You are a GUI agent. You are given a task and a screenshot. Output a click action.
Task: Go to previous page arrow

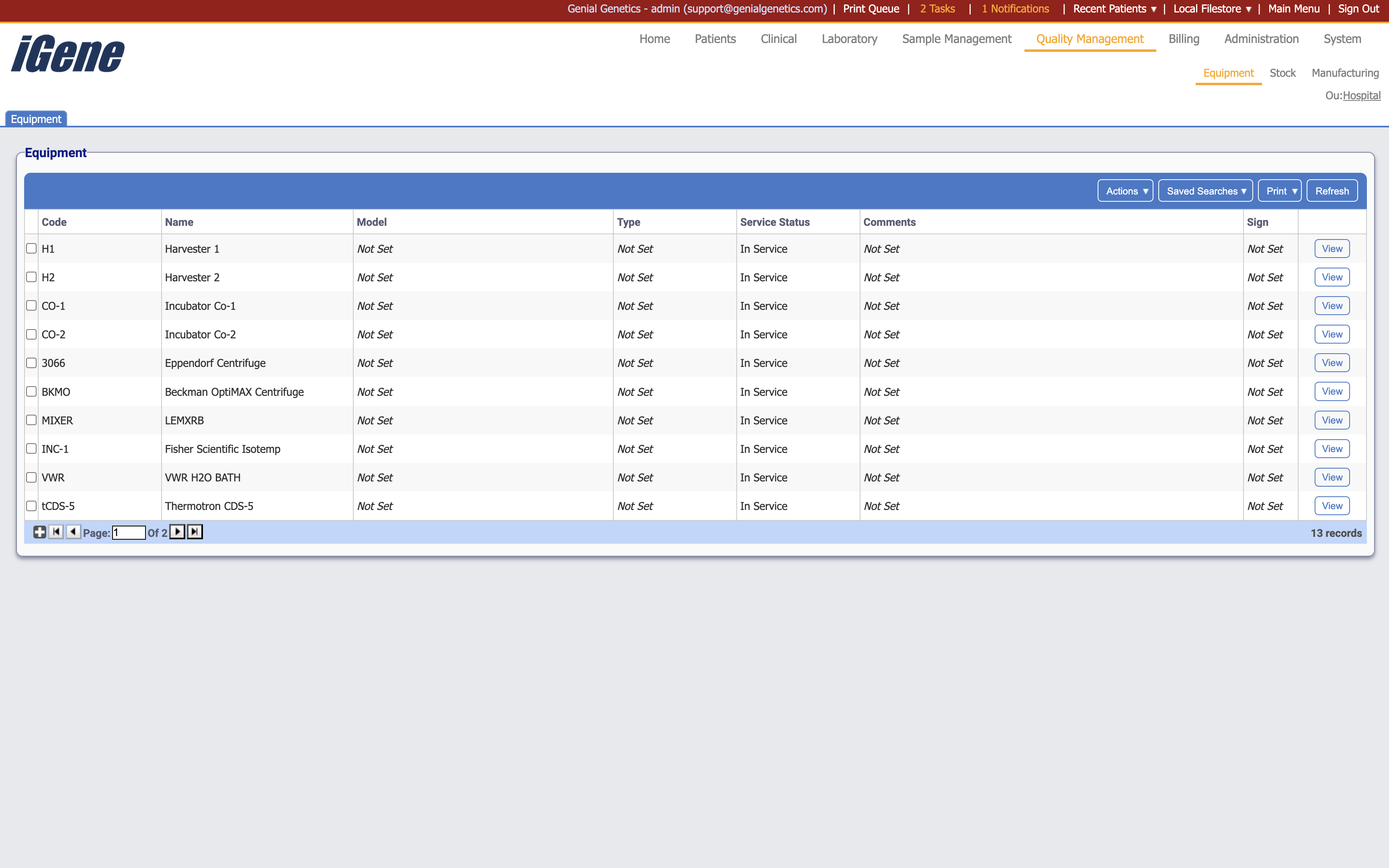tap(73, 532)
